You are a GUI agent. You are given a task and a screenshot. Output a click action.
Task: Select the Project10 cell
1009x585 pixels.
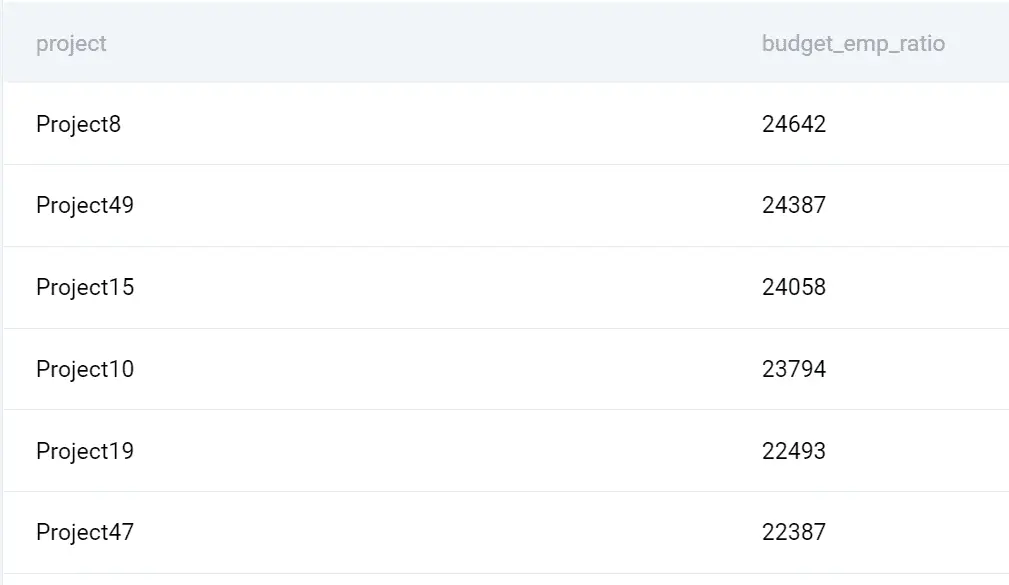(85, 369)
